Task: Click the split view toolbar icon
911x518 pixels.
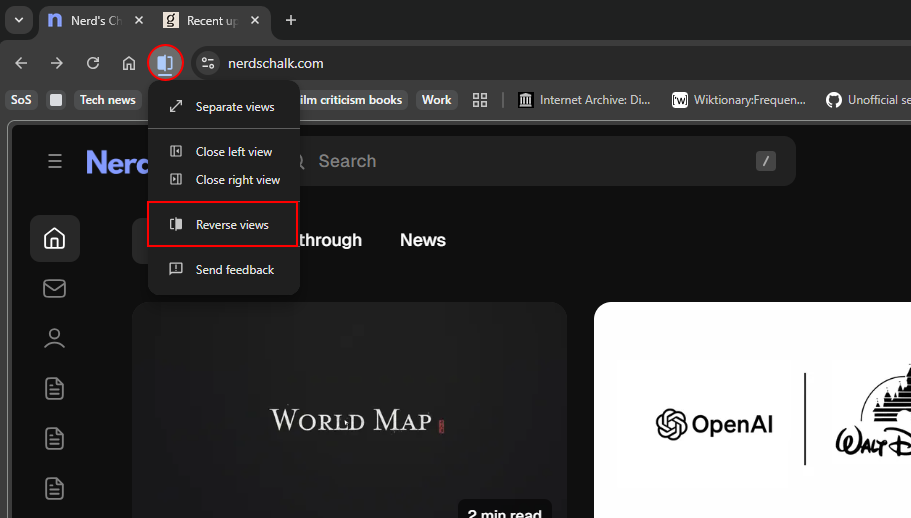Action: coord(165,63)
